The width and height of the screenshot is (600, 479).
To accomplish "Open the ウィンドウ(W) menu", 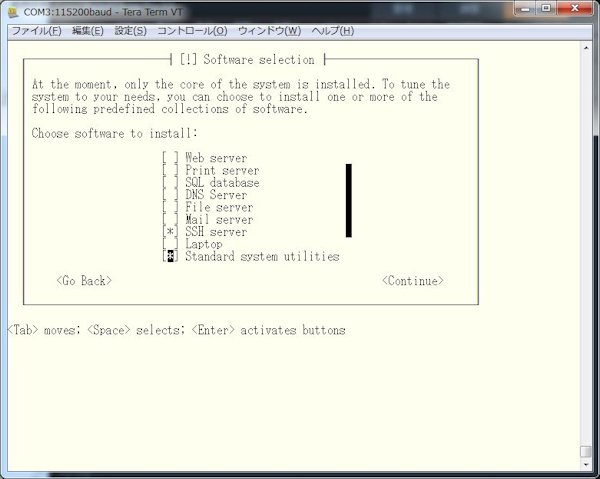I will pos(269,31).
